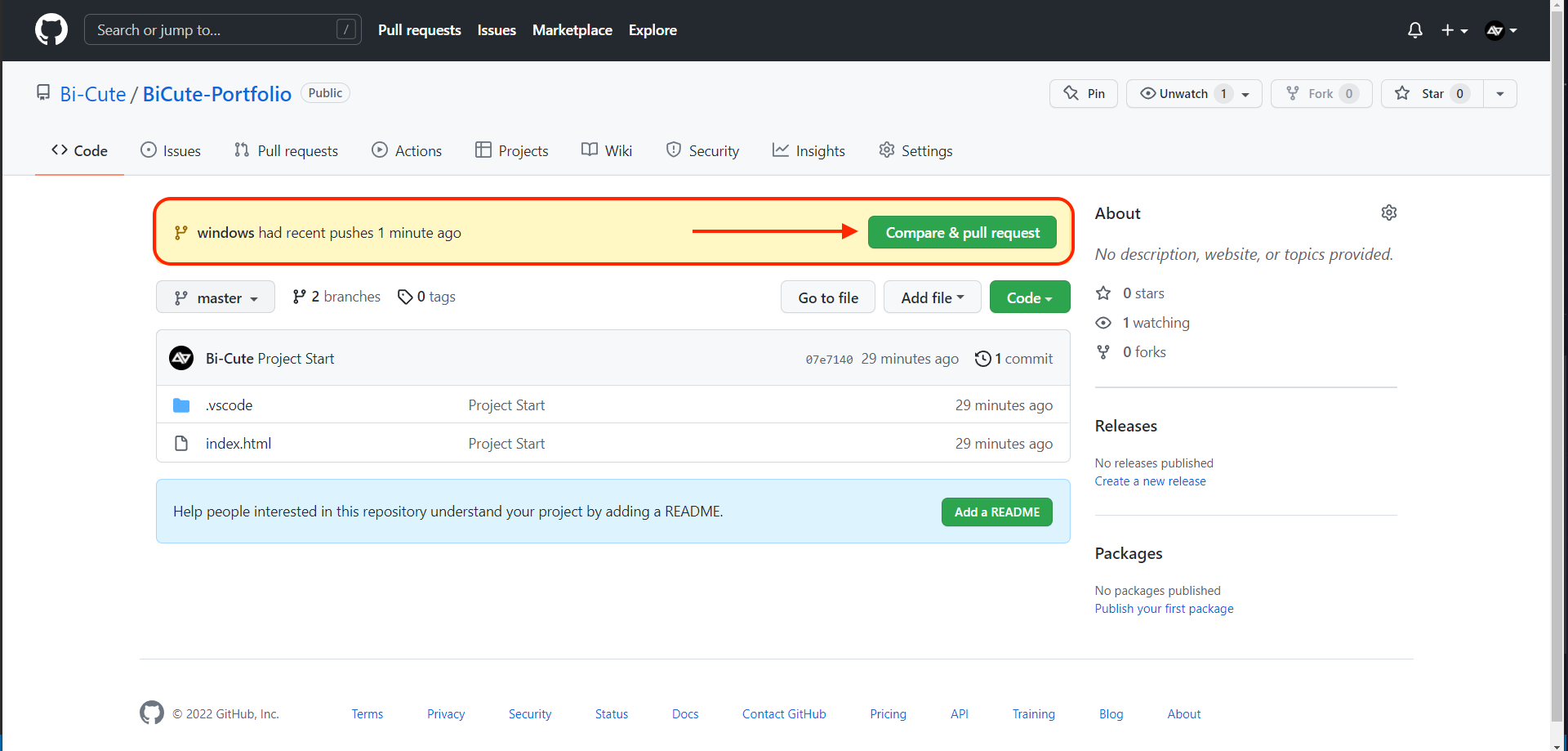The image size is (1568, 751).
Task: Click the Bi-Cute commit author avatar
Action: pyautogui.click(x=181, y=358)
